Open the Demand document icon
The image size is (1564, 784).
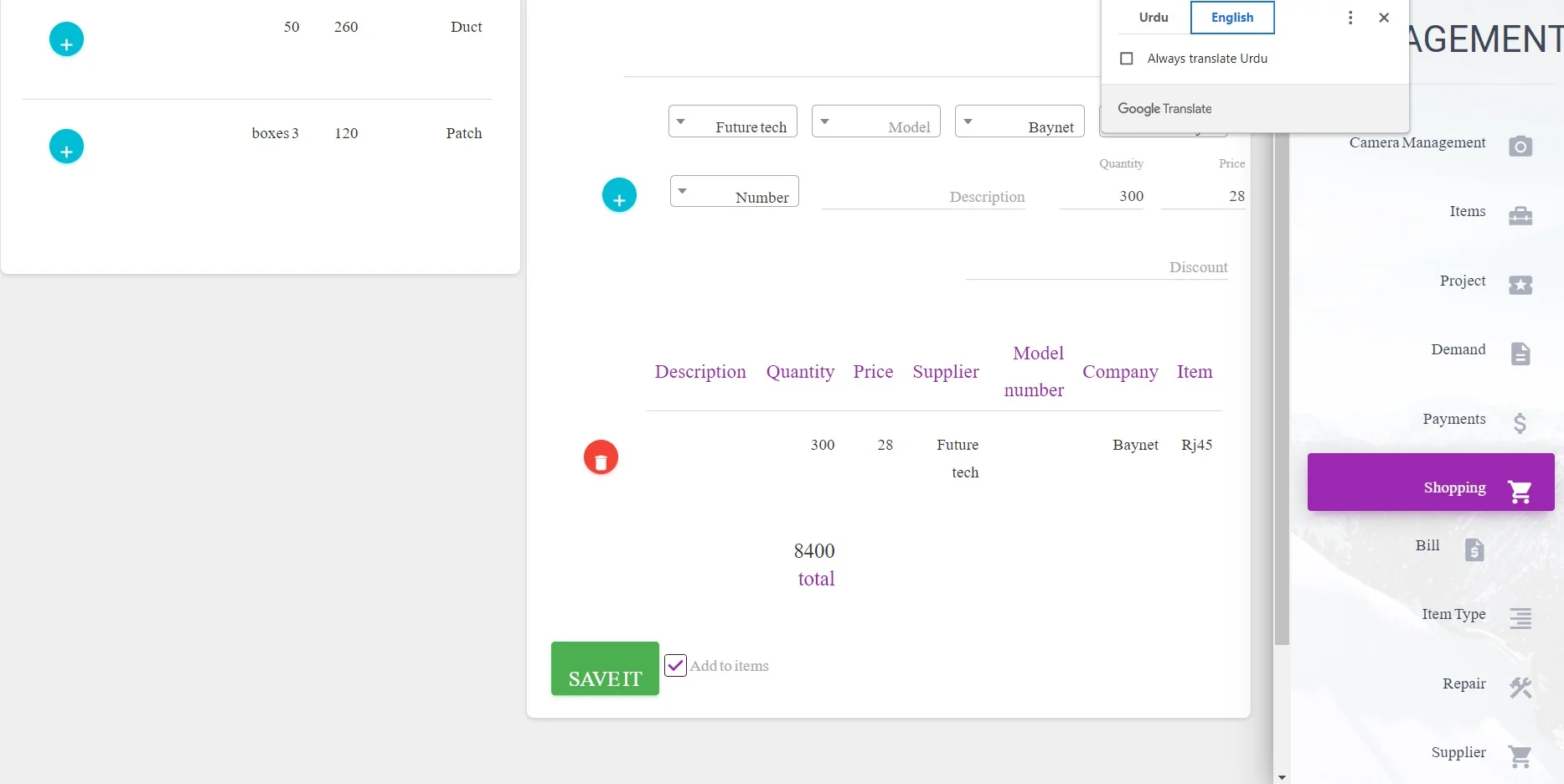click(1520, 353)
